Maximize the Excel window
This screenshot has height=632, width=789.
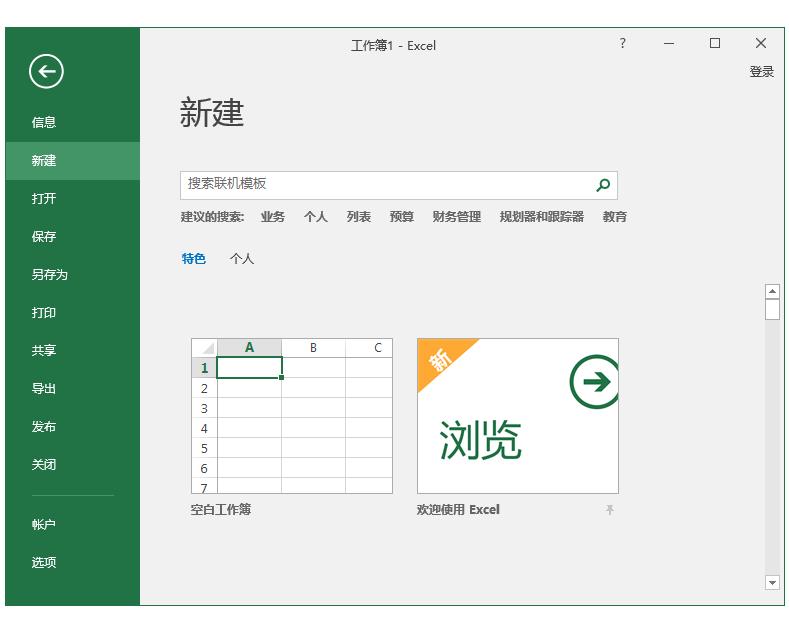pyautogui.click(x=715, y=43)
